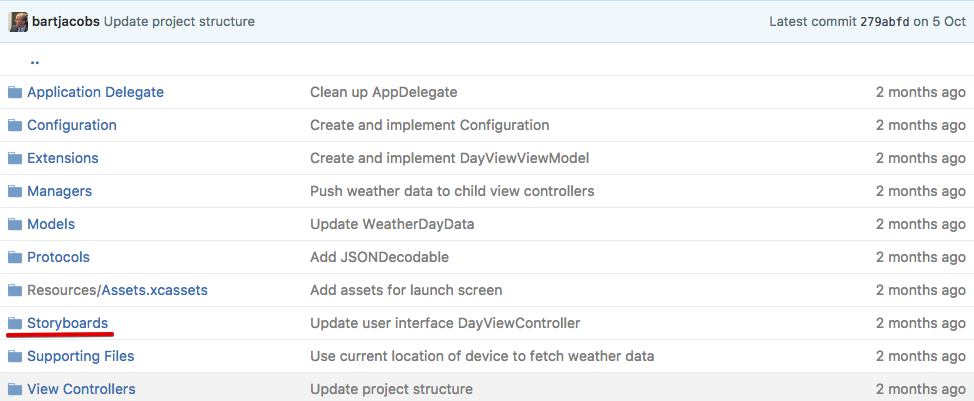Open commit 'Add JSONDecodable'
This screenshot has height=401, width=974.
click(379, 257)
